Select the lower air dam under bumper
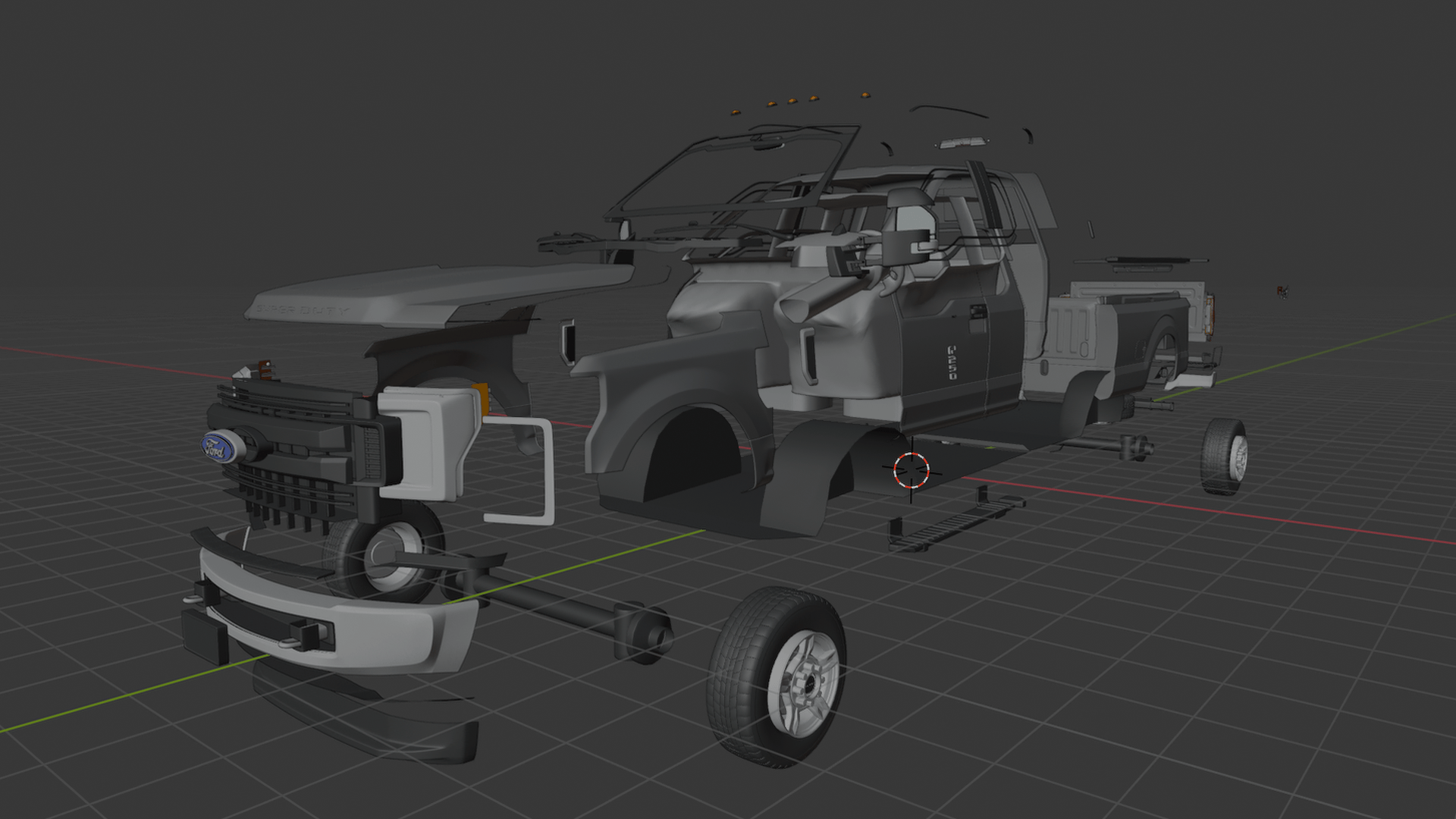1456x819 pixels. click(x=364, y=713)
